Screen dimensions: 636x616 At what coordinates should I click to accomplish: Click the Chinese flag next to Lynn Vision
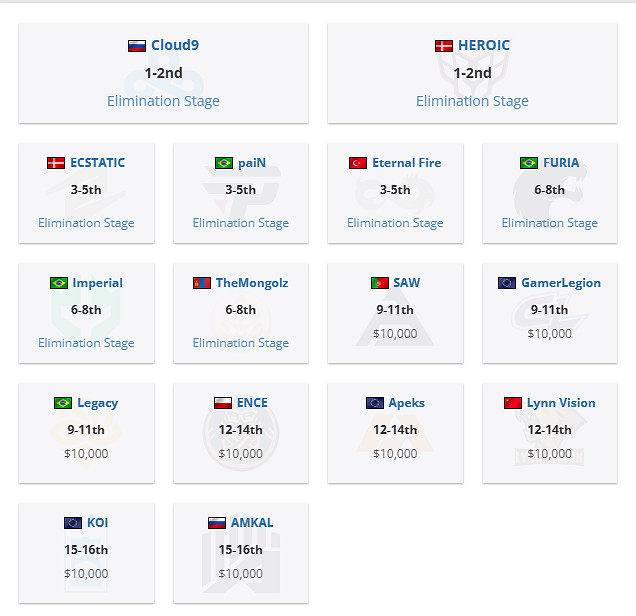513,403
